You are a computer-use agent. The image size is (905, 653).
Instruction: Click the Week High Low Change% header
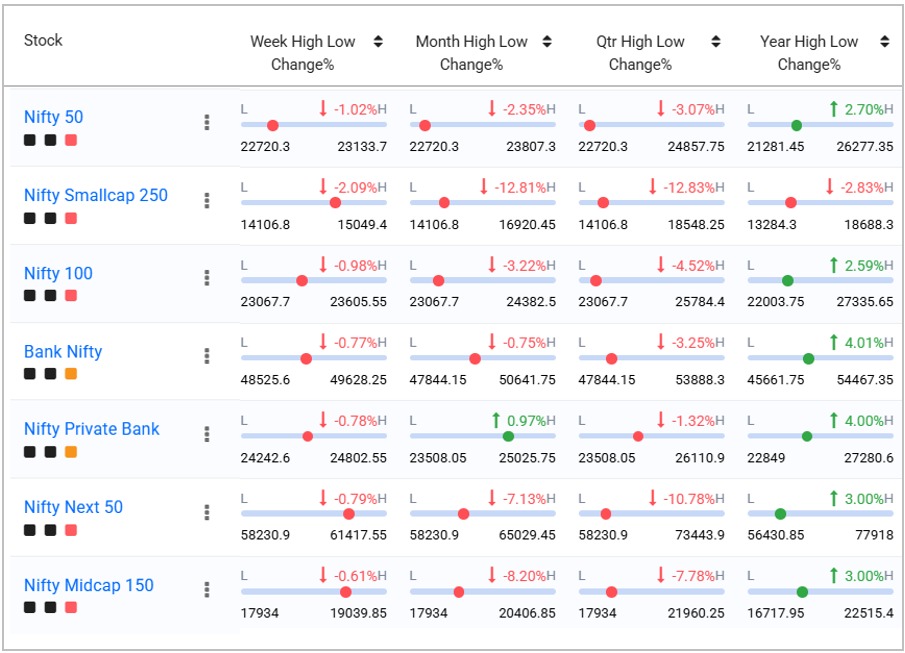pyautogui.click(x=302, y=53)
